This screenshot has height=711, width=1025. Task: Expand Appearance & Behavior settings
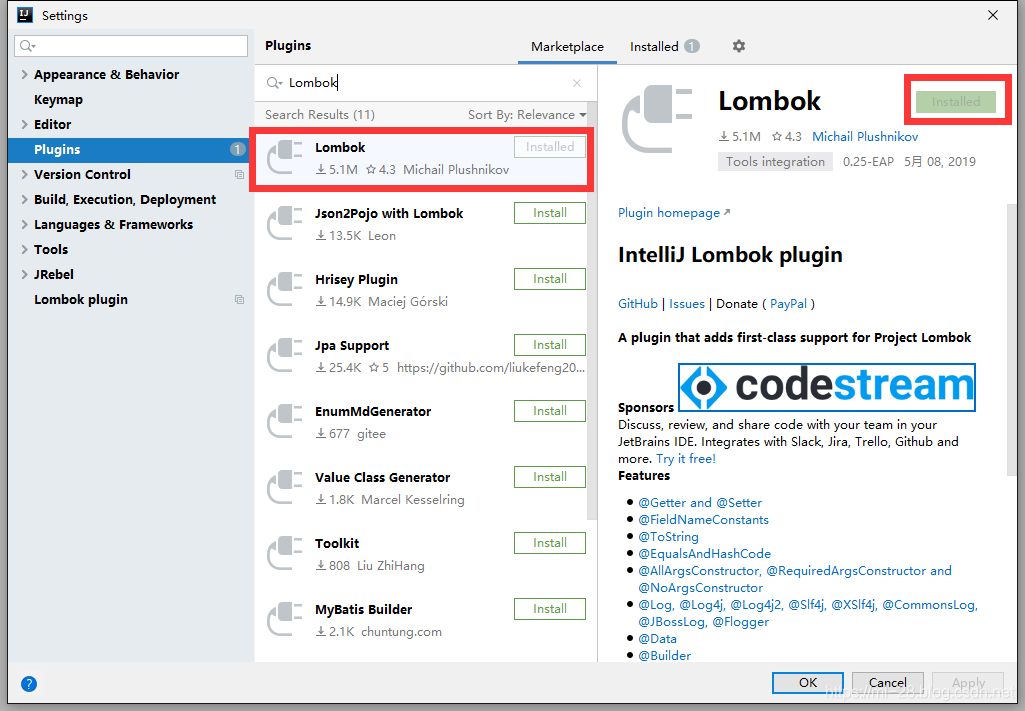click(x=24, y=74)
